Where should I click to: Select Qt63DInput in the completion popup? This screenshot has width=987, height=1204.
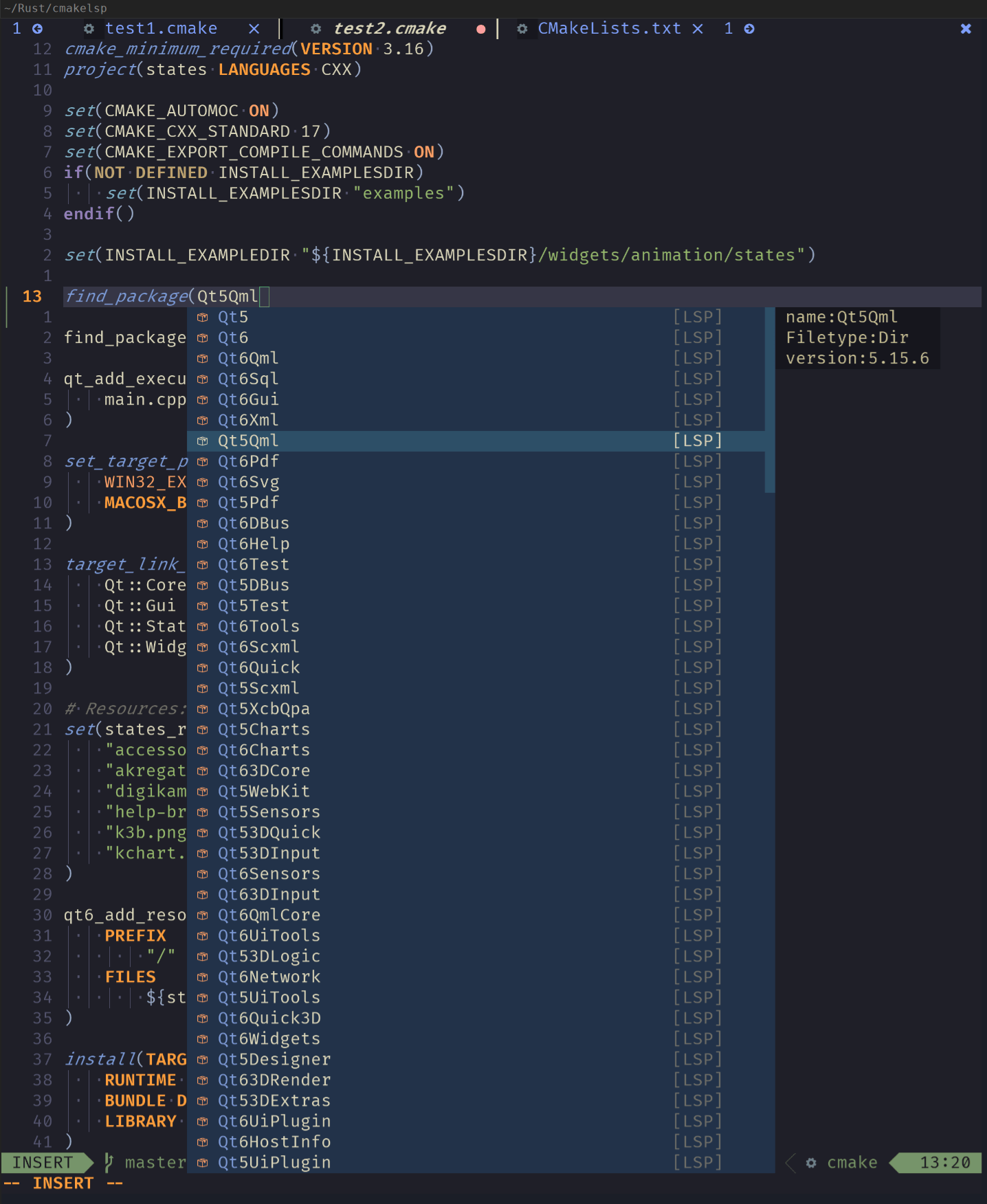[476, 894]
